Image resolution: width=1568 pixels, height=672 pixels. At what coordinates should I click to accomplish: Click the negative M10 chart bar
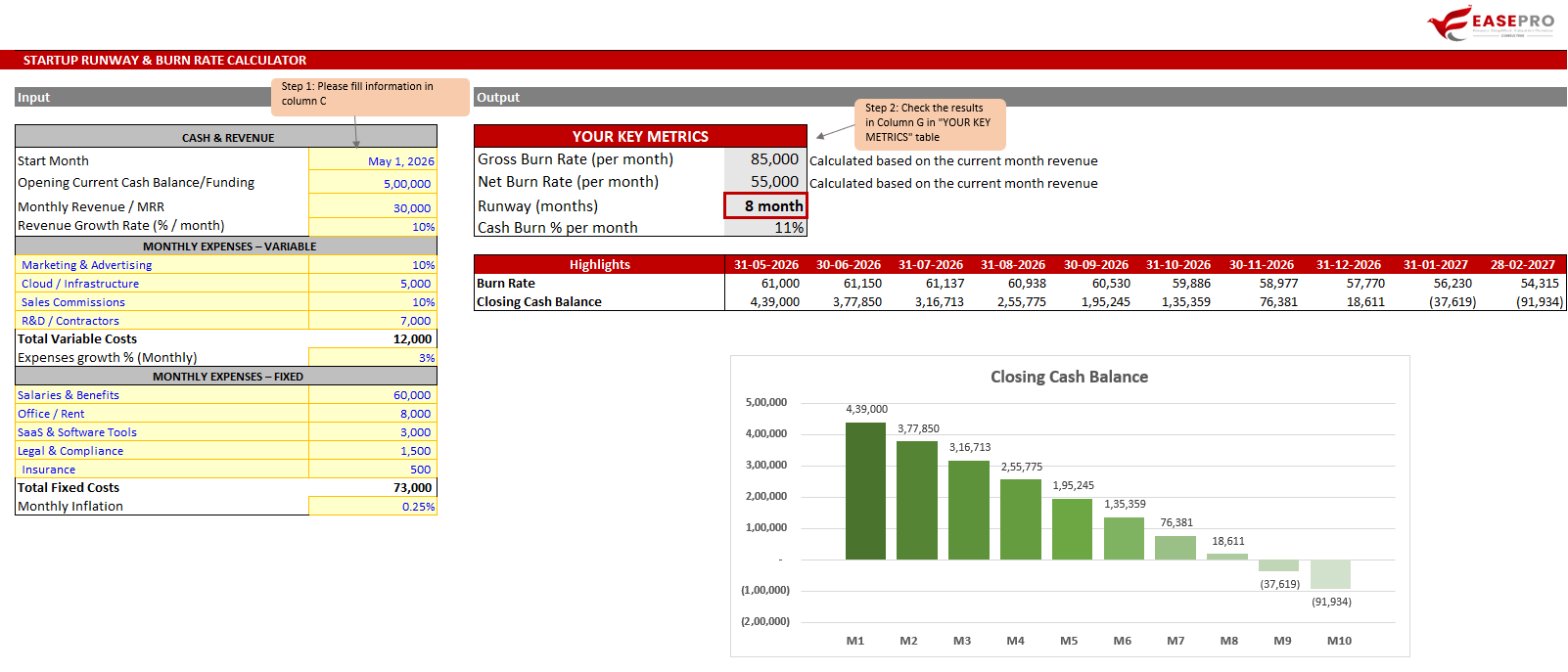[1330, 574]
